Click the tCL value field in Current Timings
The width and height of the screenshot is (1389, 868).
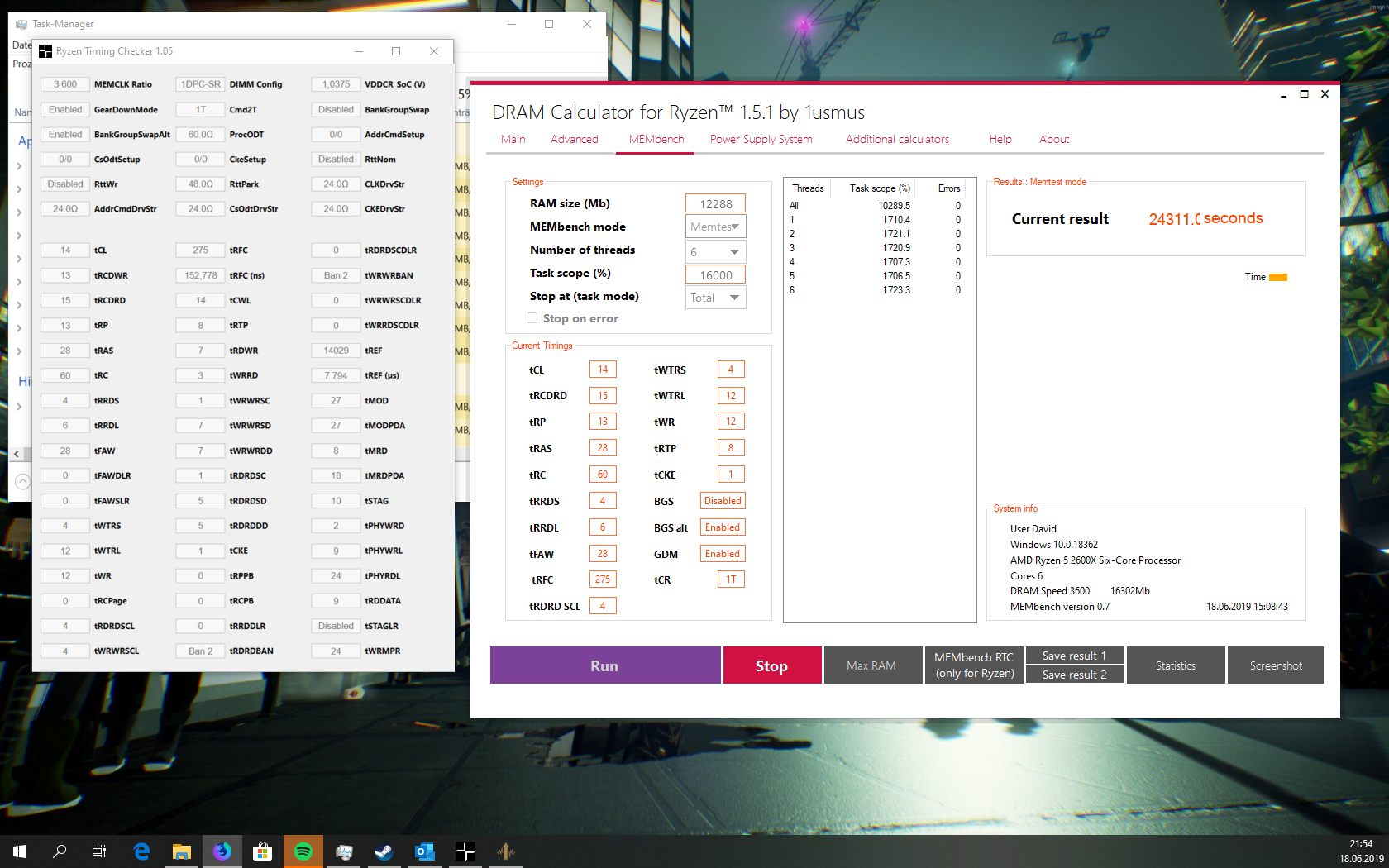point(603,370)
